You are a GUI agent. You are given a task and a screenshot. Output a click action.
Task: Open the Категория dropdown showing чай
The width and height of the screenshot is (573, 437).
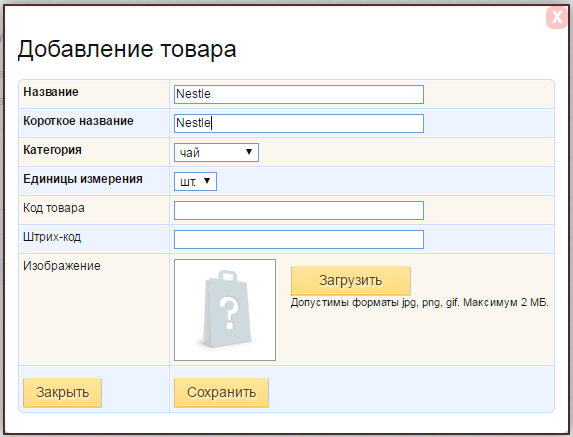(x=216, y=152)
